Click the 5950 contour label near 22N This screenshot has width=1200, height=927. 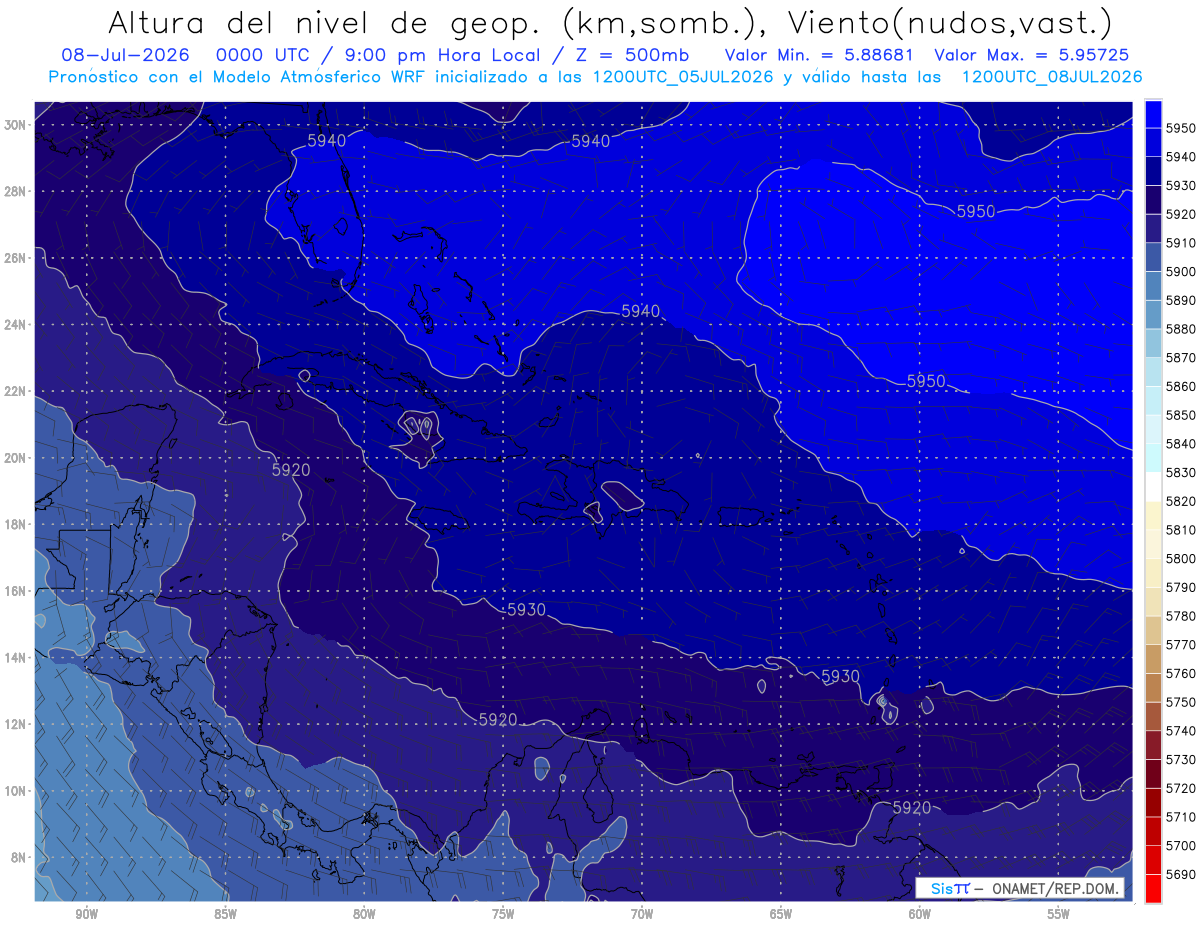(x=926, y=381)
